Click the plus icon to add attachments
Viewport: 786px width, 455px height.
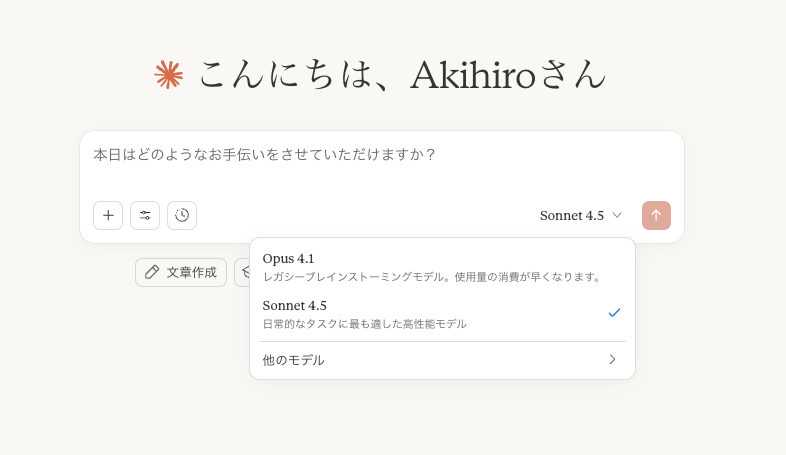(x=108, y=215)
